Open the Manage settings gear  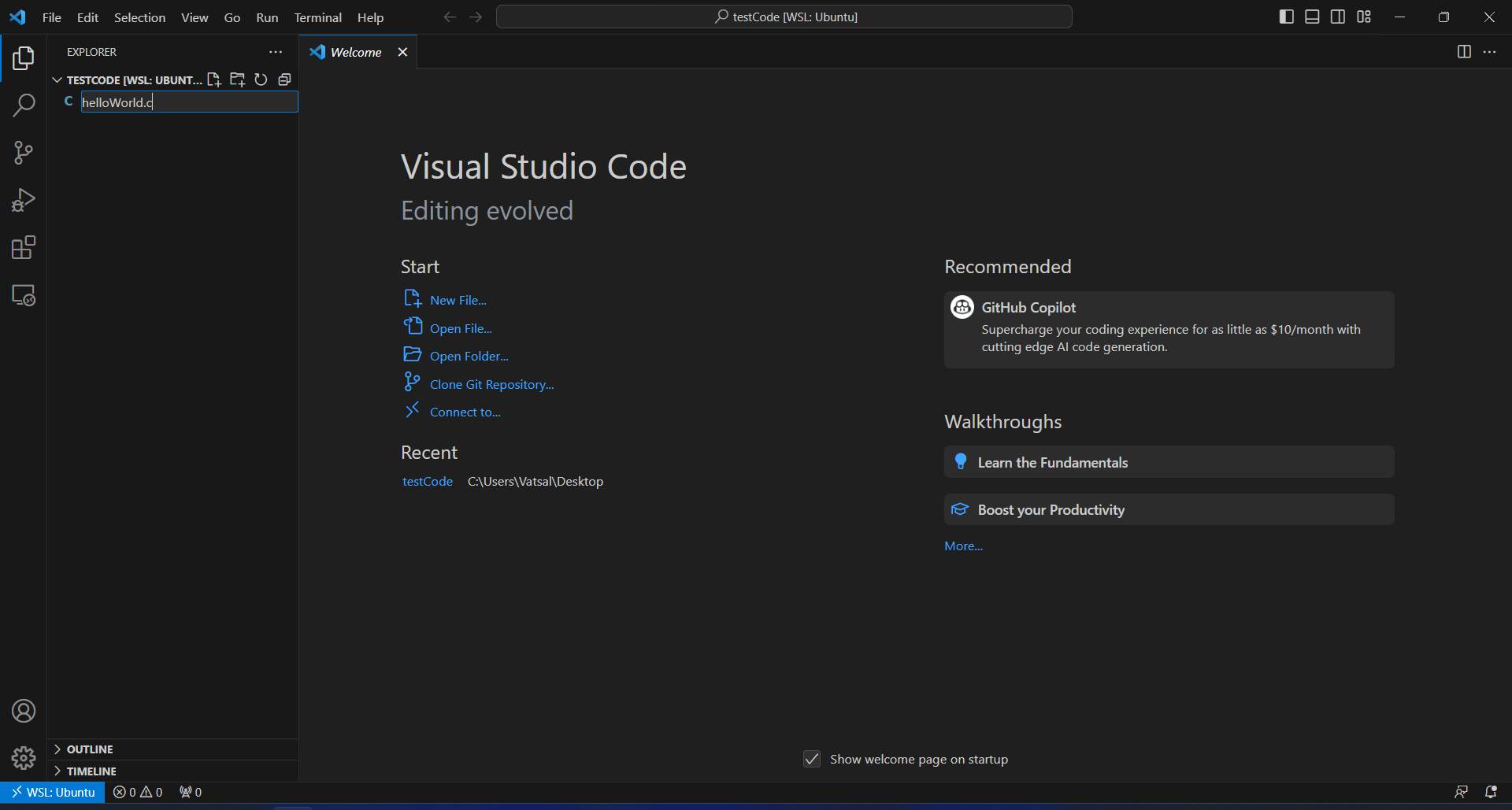[24, 758]
